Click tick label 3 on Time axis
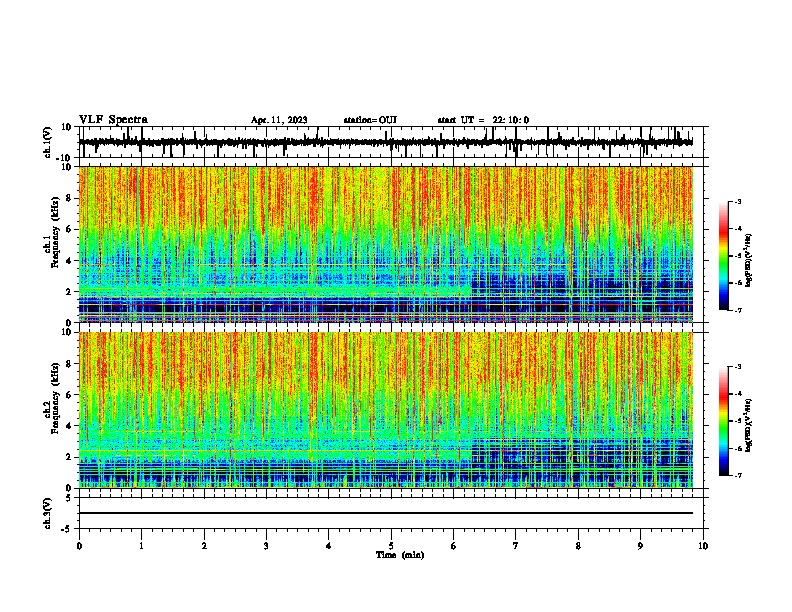The image size is (792, 612). coord(266,546)
